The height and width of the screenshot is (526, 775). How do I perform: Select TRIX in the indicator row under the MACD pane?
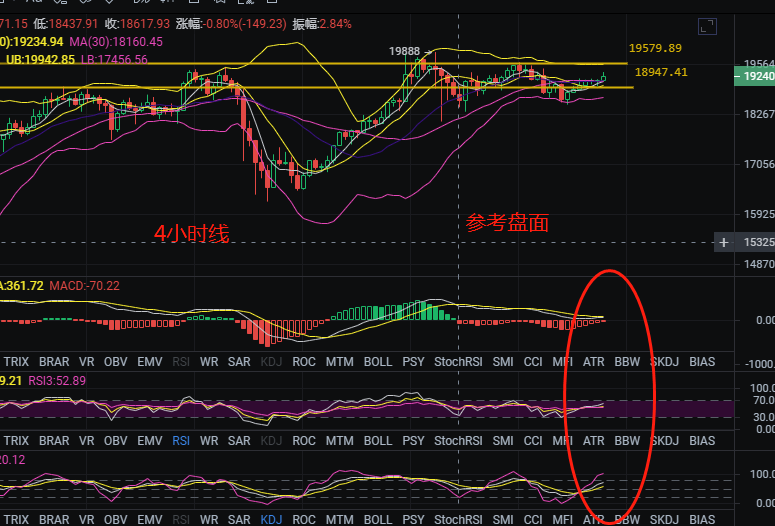coord(16,362)
